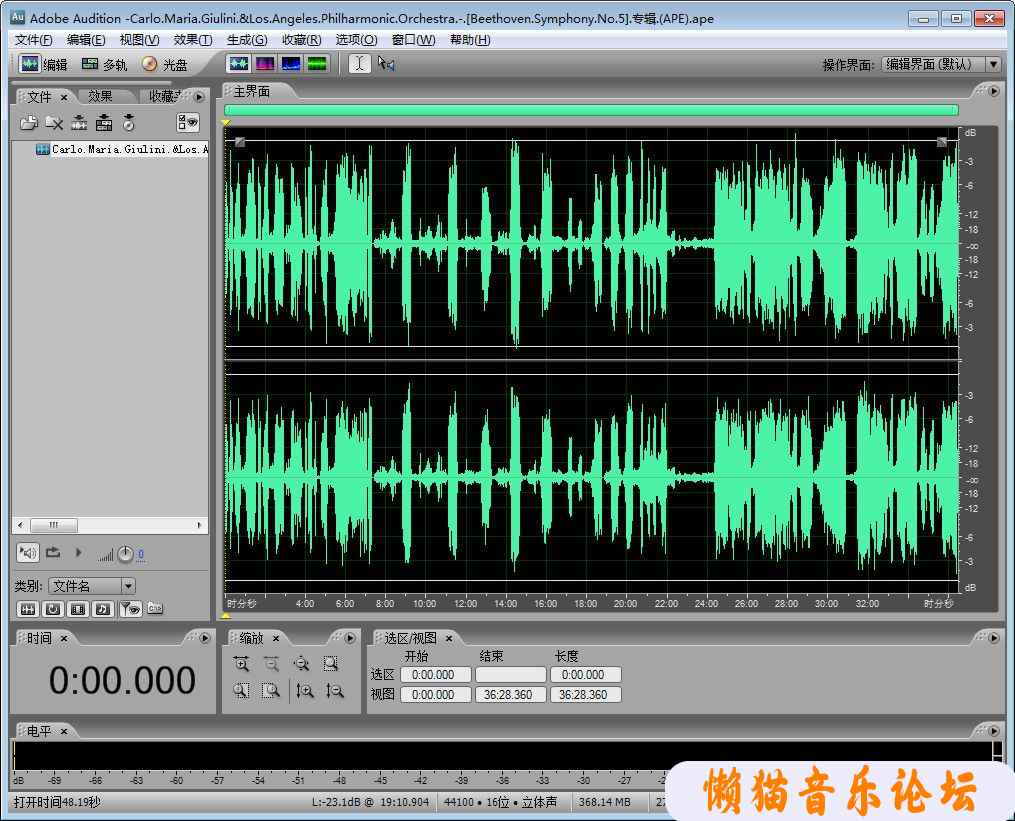
Task: Select the scrub tool with speaker cursor
Action: pos(386,63)
